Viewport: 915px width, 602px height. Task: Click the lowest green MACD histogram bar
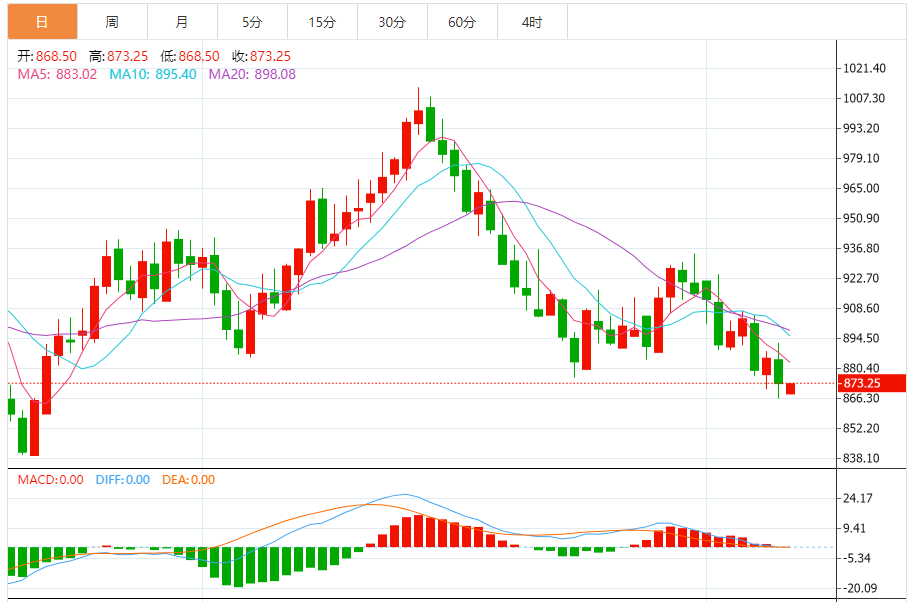point(238,567)
